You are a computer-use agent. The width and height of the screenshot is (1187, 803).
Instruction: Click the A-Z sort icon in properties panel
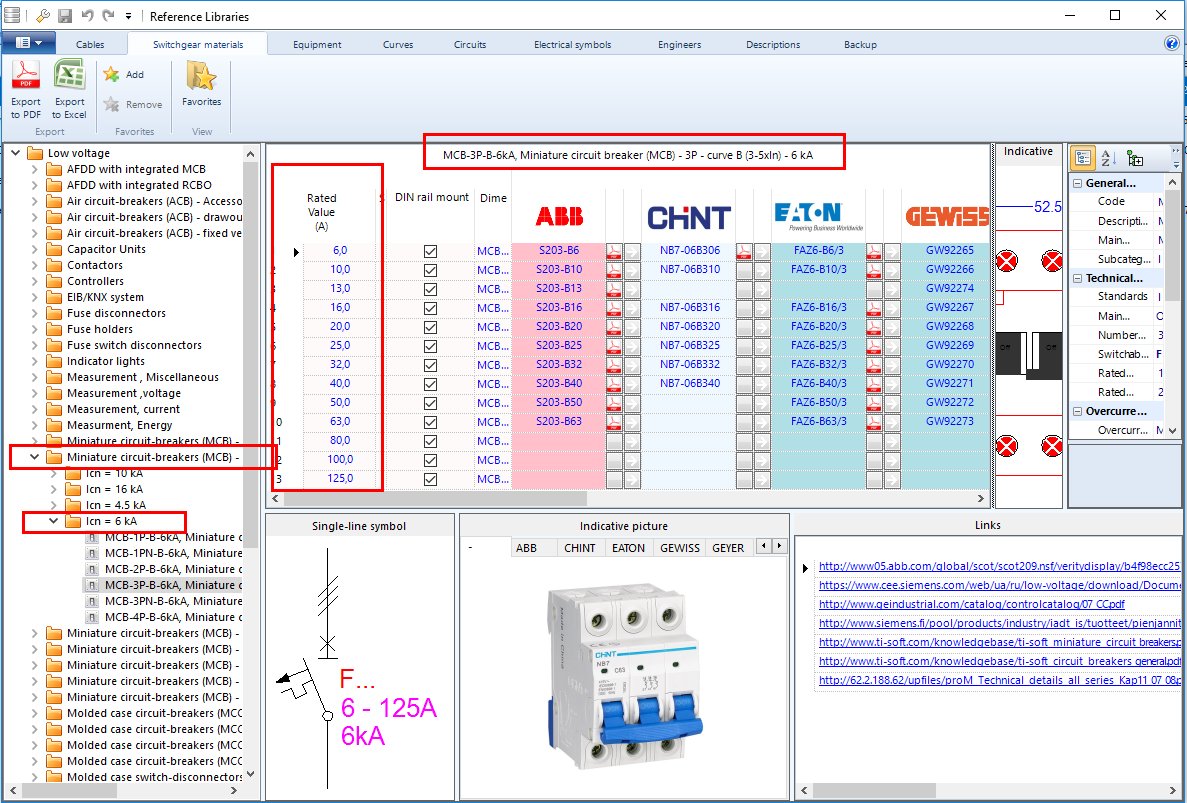[1106, 159]
